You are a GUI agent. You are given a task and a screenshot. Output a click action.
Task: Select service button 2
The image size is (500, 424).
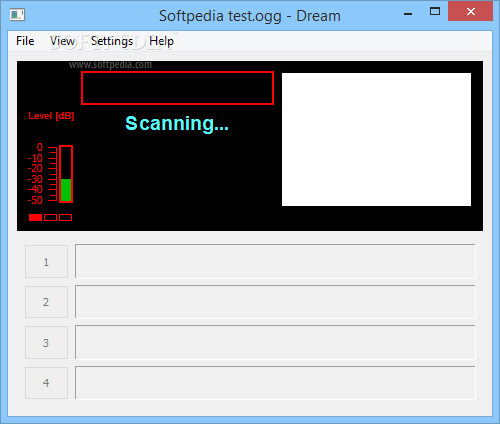tap(46, 302)
